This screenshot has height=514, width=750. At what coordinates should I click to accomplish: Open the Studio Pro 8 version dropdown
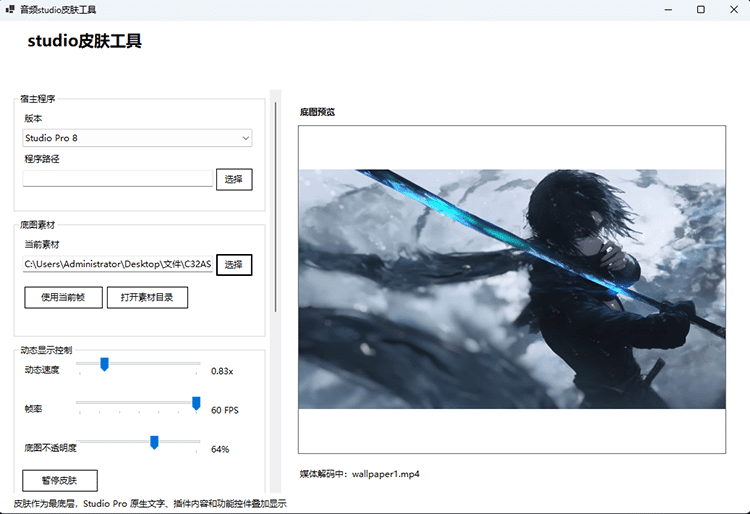[137, 138]
